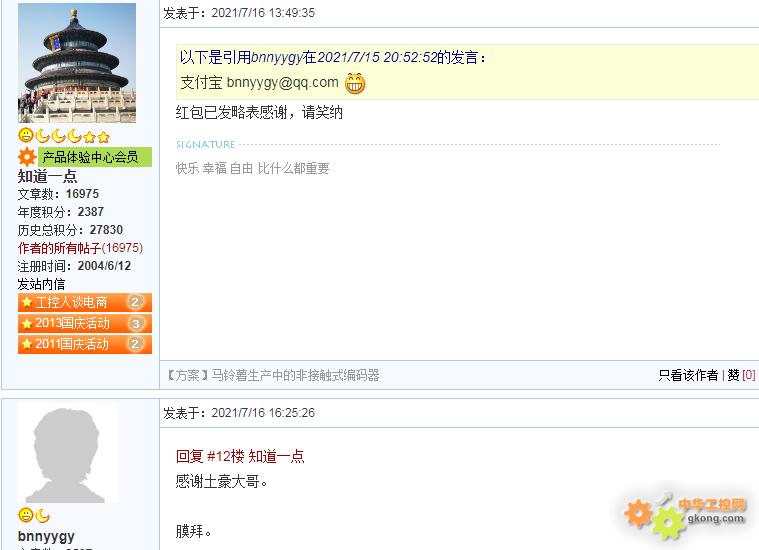759x550 pixels.
Task: Click 发站内信 to message user
Action: point(41,284)
